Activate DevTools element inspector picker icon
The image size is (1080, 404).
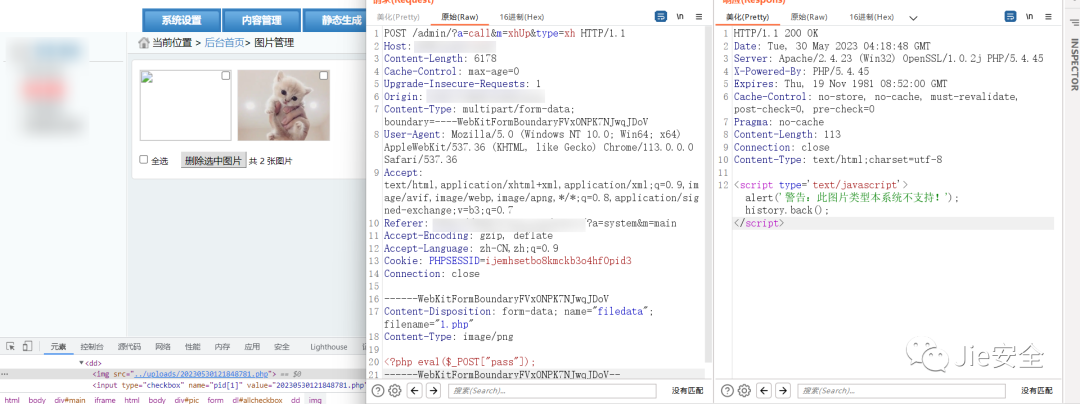(11, 346)
